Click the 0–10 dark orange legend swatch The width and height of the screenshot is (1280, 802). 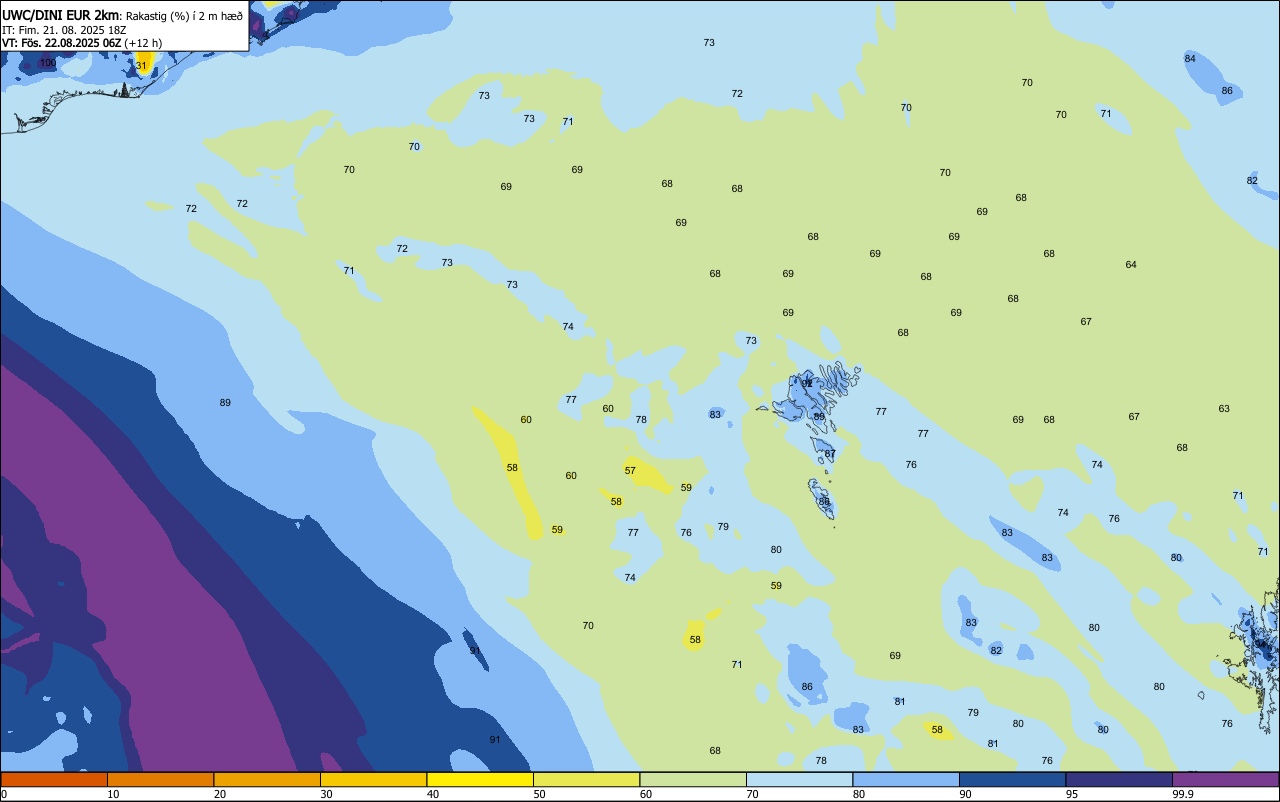54,779
